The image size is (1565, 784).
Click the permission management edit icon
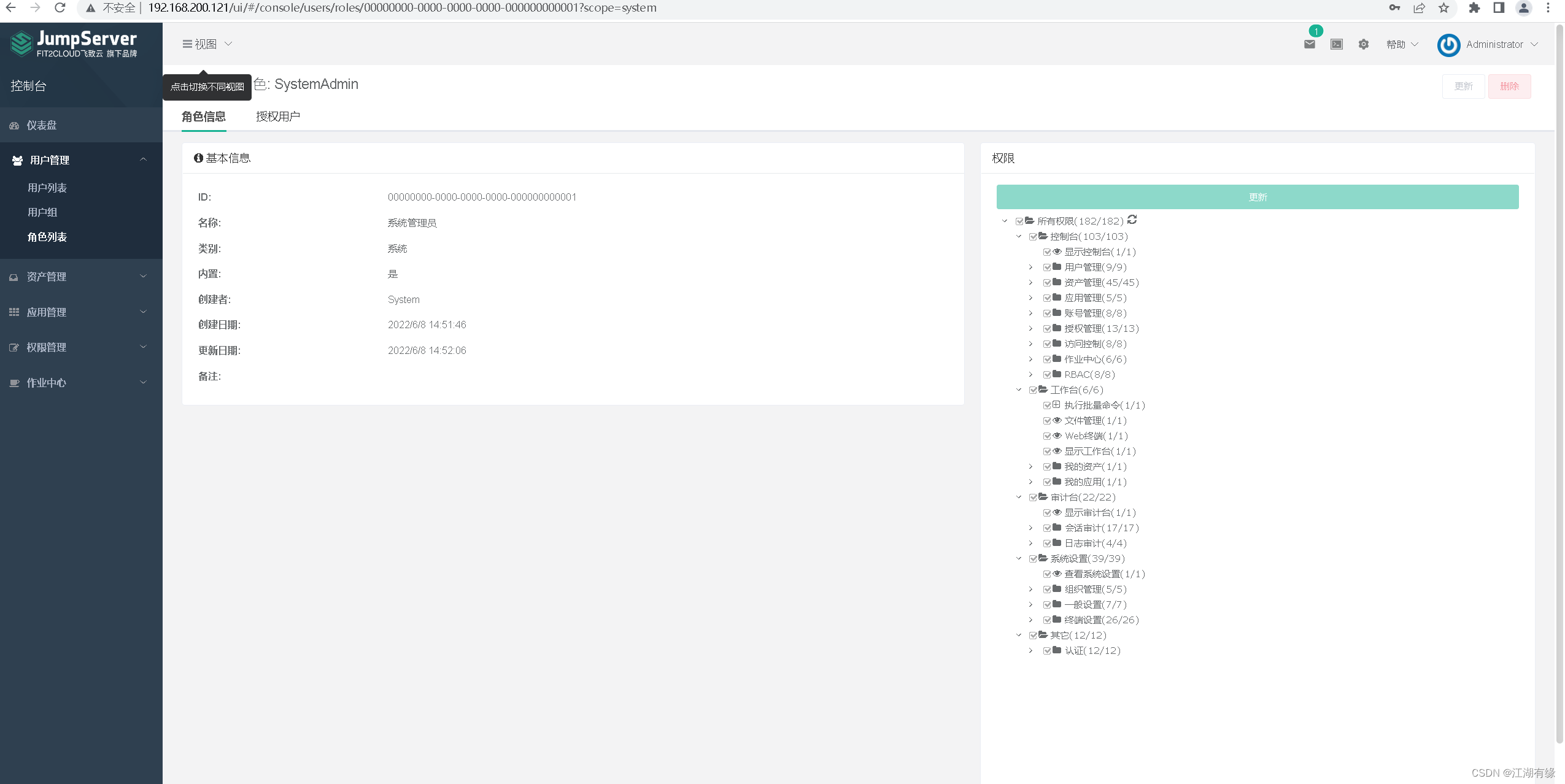(14, 347)
